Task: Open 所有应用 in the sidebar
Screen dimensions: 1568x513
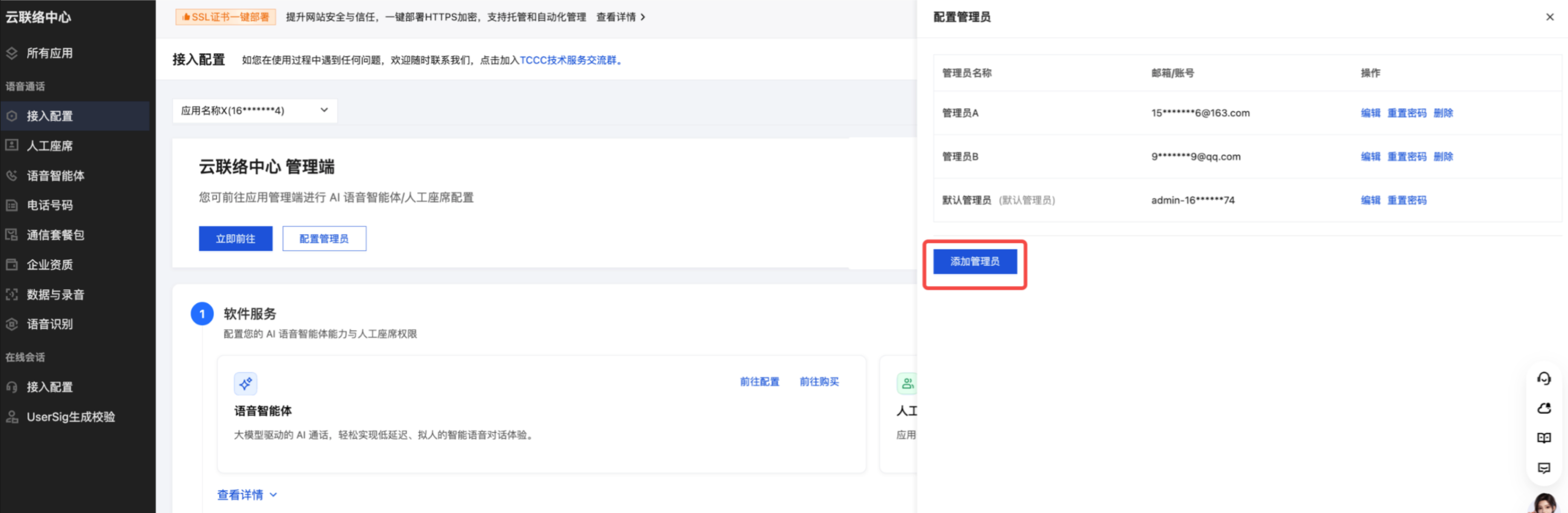Action: [49, 53]
